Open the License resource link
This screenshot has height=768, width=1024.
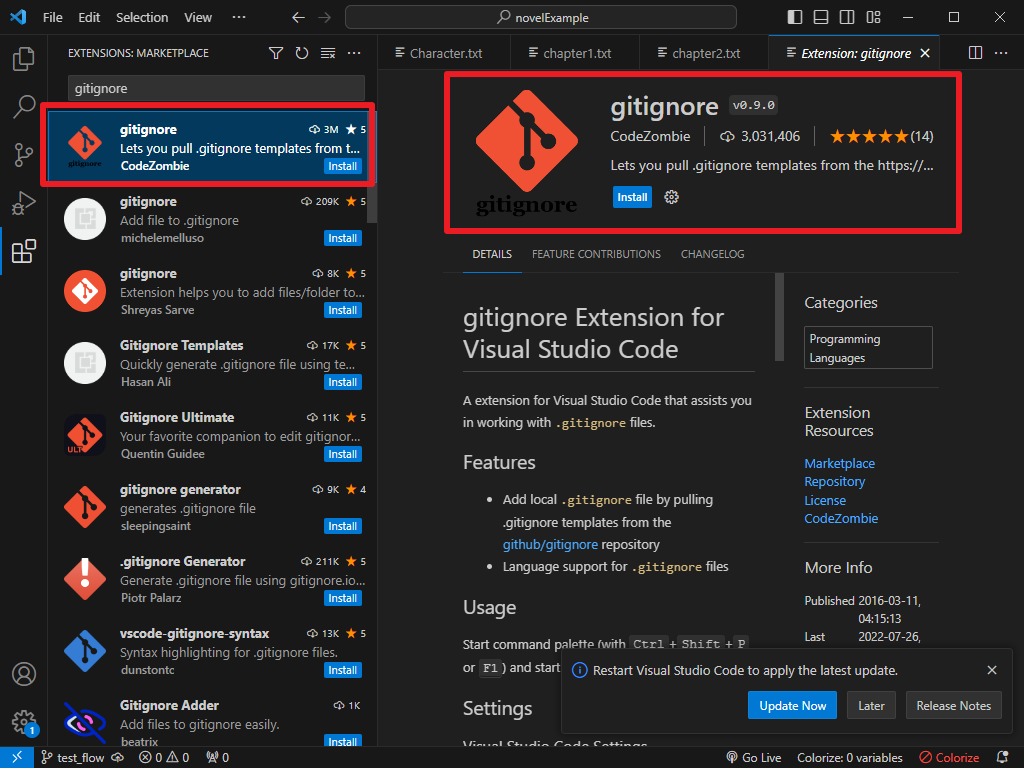[x=825, y=500]
